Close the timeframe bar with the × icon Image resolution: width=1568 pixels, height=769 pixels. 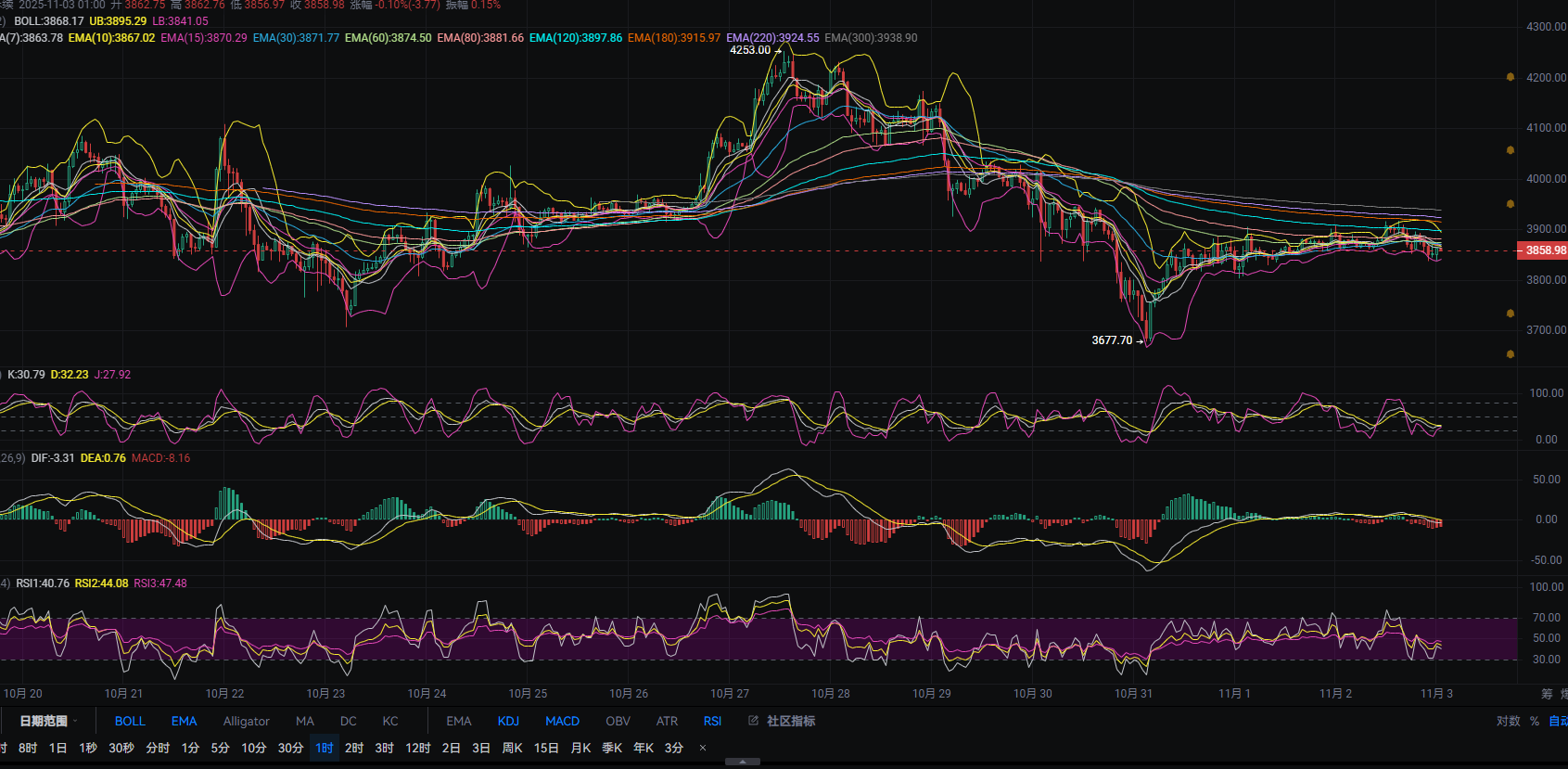coord(703,748)
